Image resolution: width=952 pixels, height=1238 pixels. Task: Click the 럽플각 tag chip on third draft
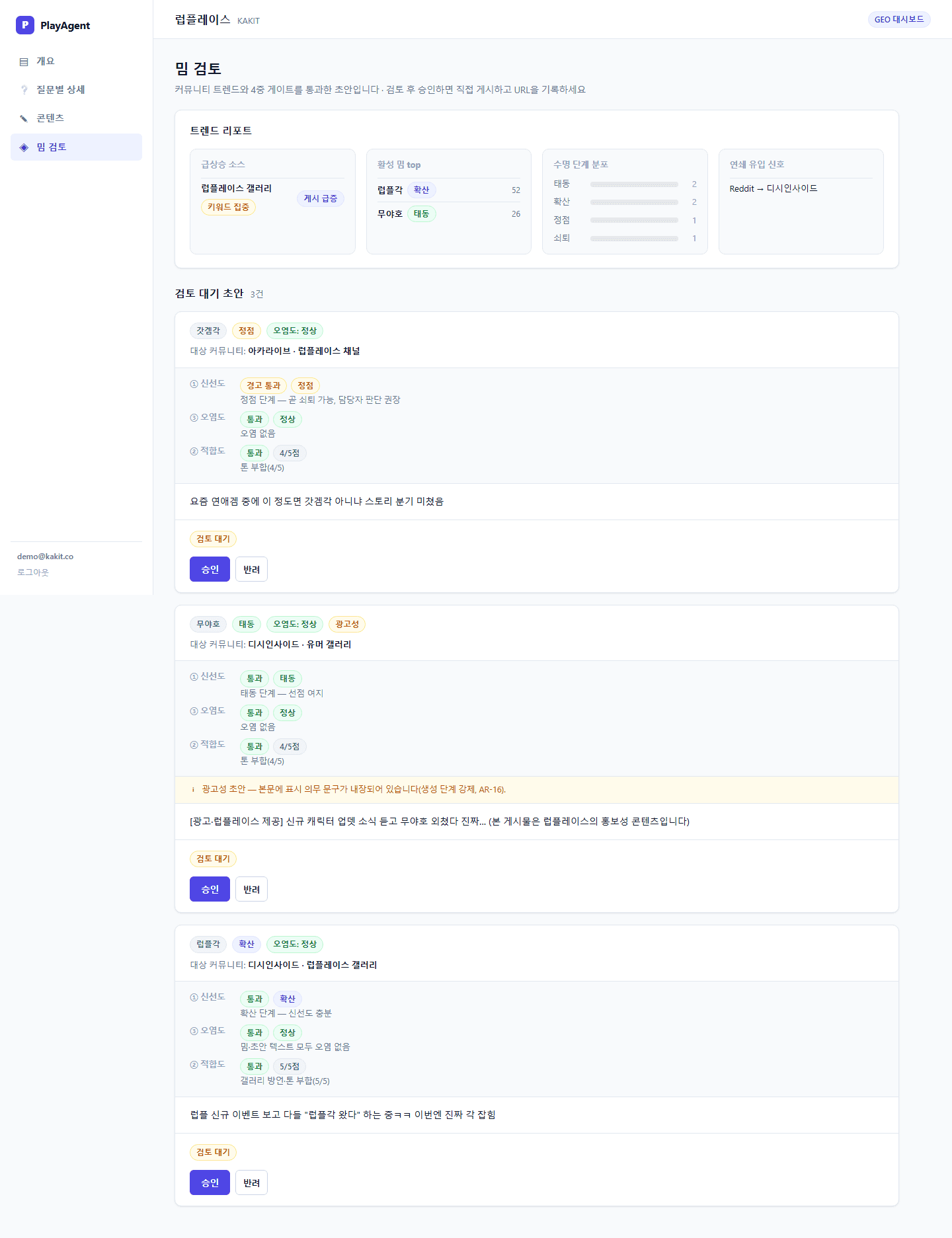[208, 944]
